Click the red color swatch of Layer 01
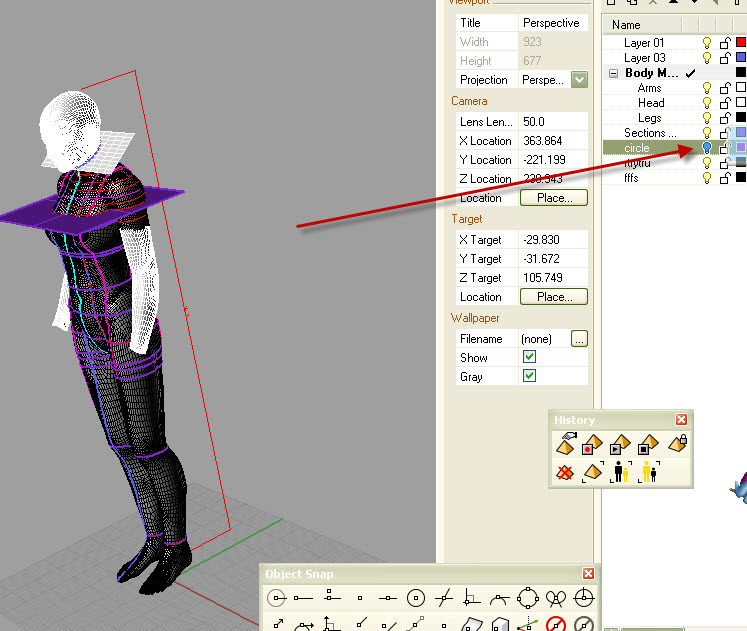The width and height of the screenshot is (747, 631). [741, 43]
